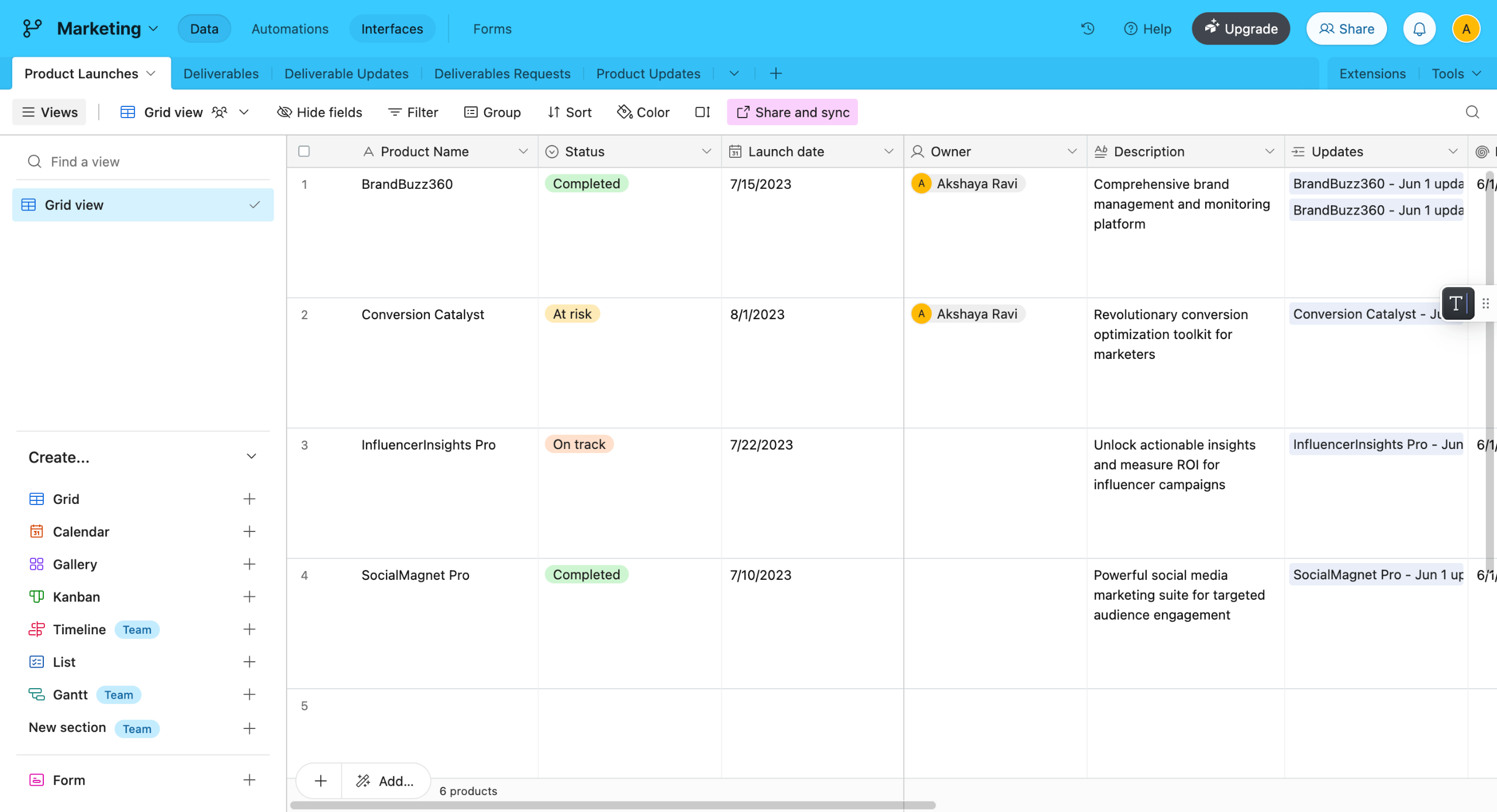Click the Share and sync button
The image size is (1497, 812).
tap(792, 112)
